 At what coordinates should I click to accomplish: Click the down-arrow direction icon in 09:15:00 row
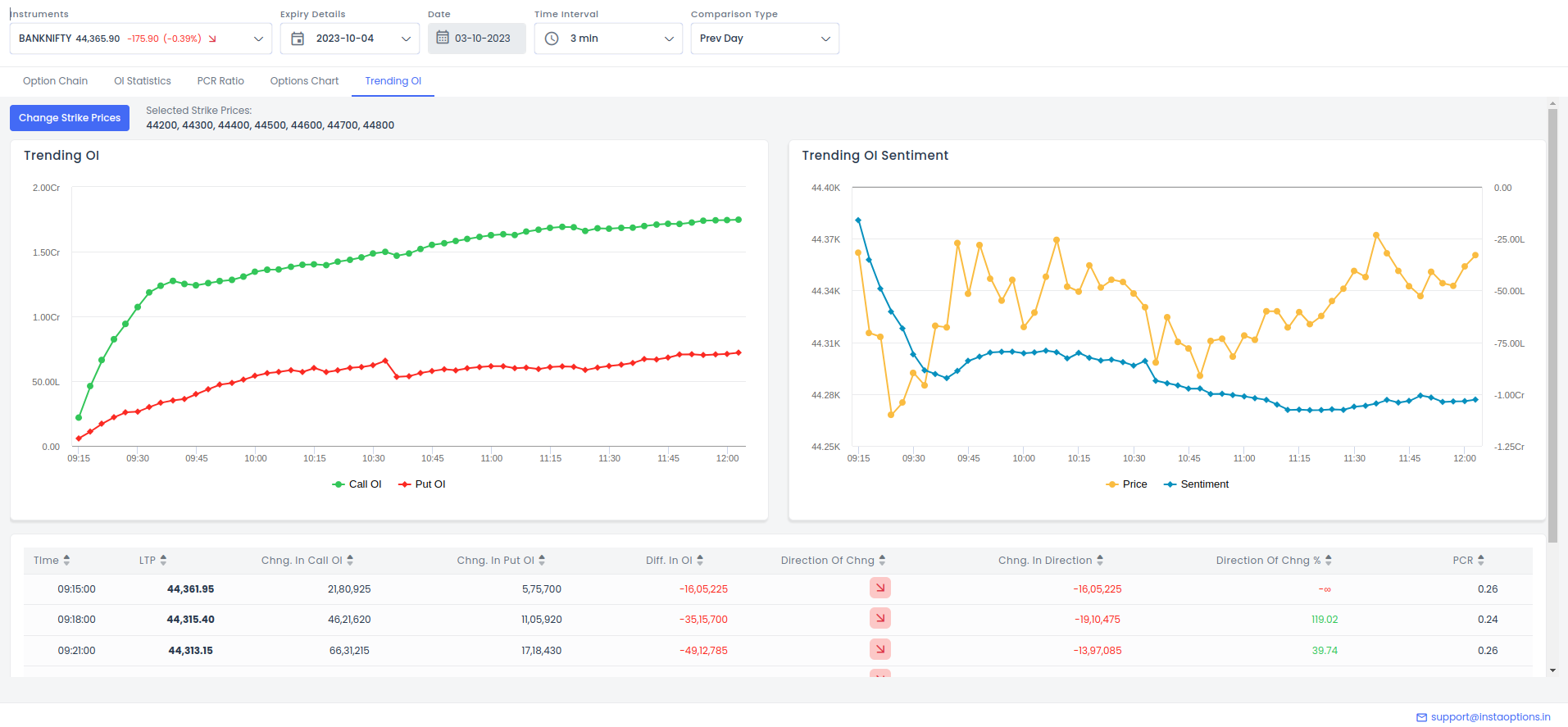tap(880, 588)
